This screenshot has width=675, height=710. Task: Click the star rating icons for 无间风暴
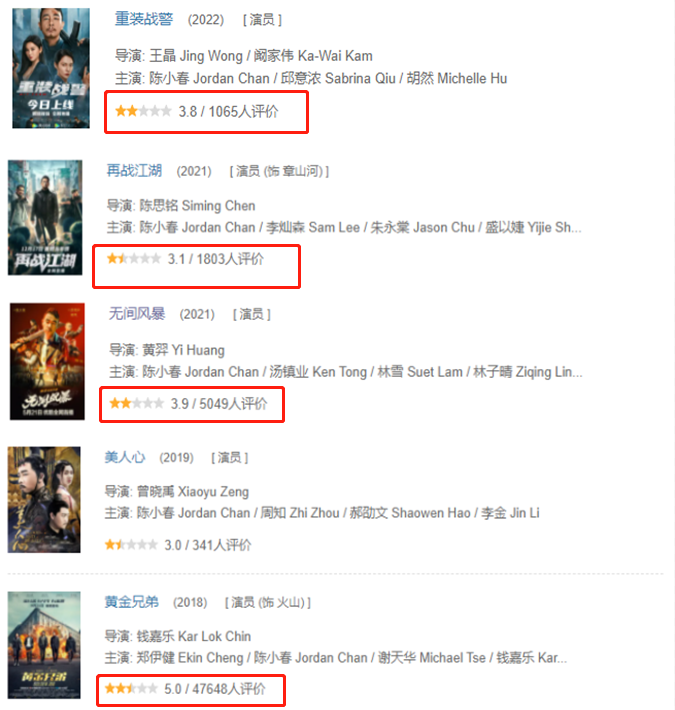(x=136, y=403)
